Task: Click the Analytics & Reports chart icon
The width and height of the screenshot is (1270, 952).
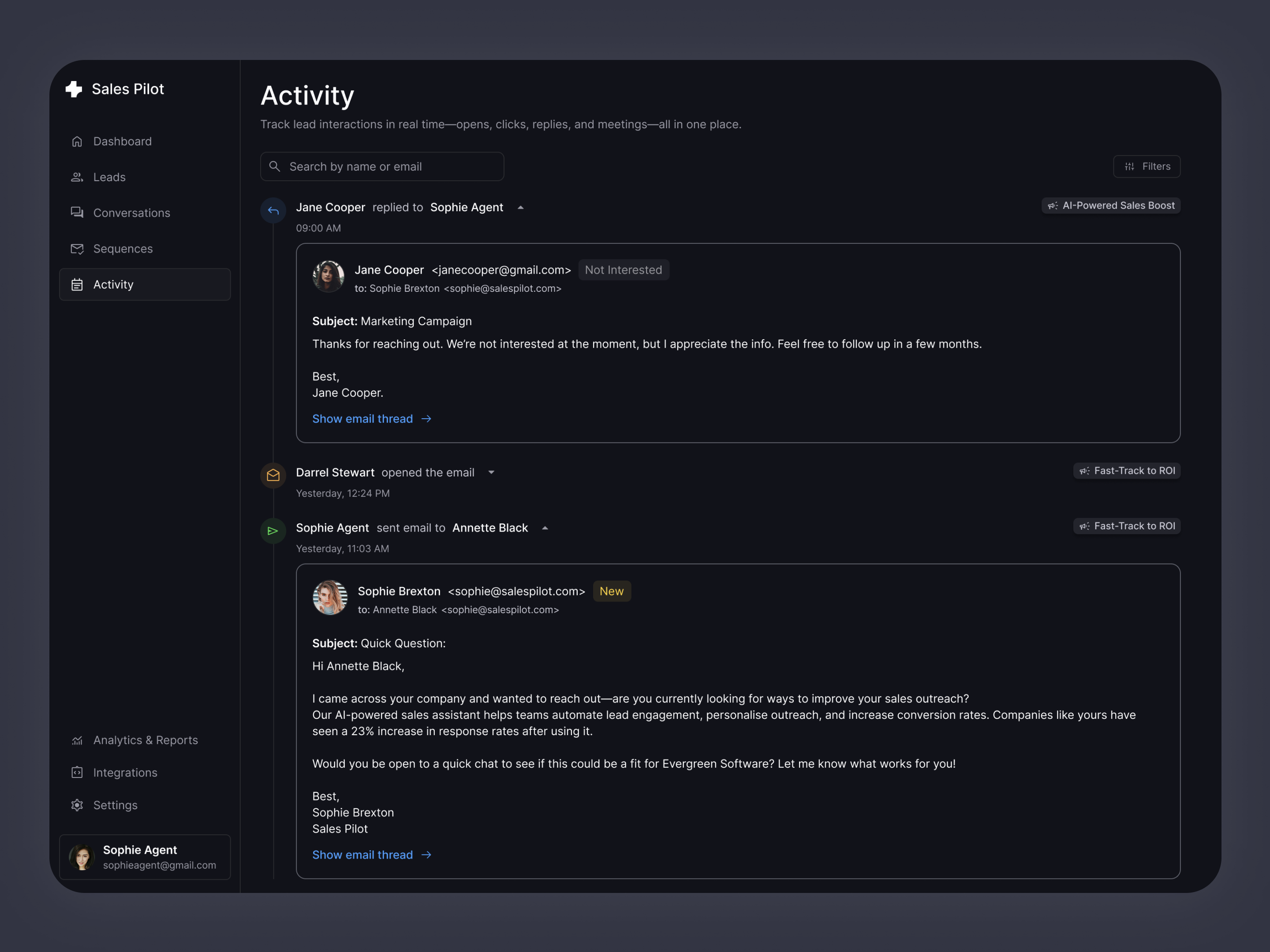Action: pos(77,740)
